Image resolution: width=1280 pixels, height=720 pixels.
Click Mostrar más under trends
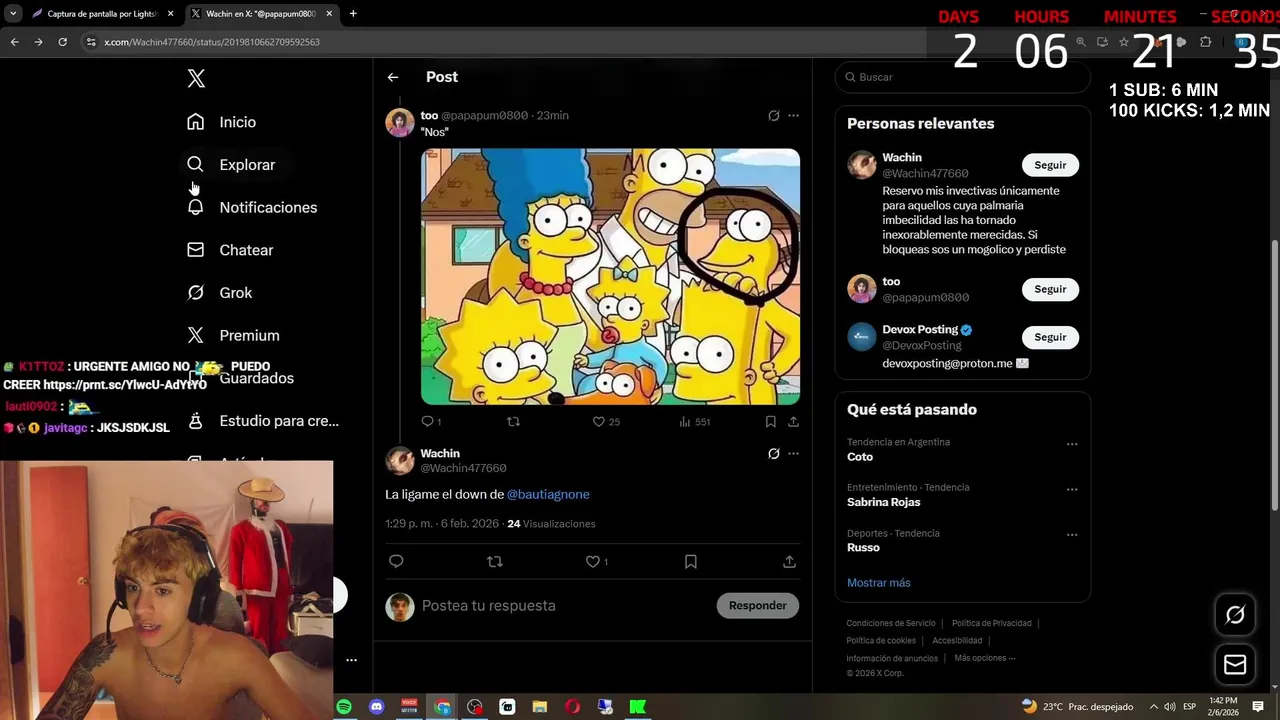879,583
